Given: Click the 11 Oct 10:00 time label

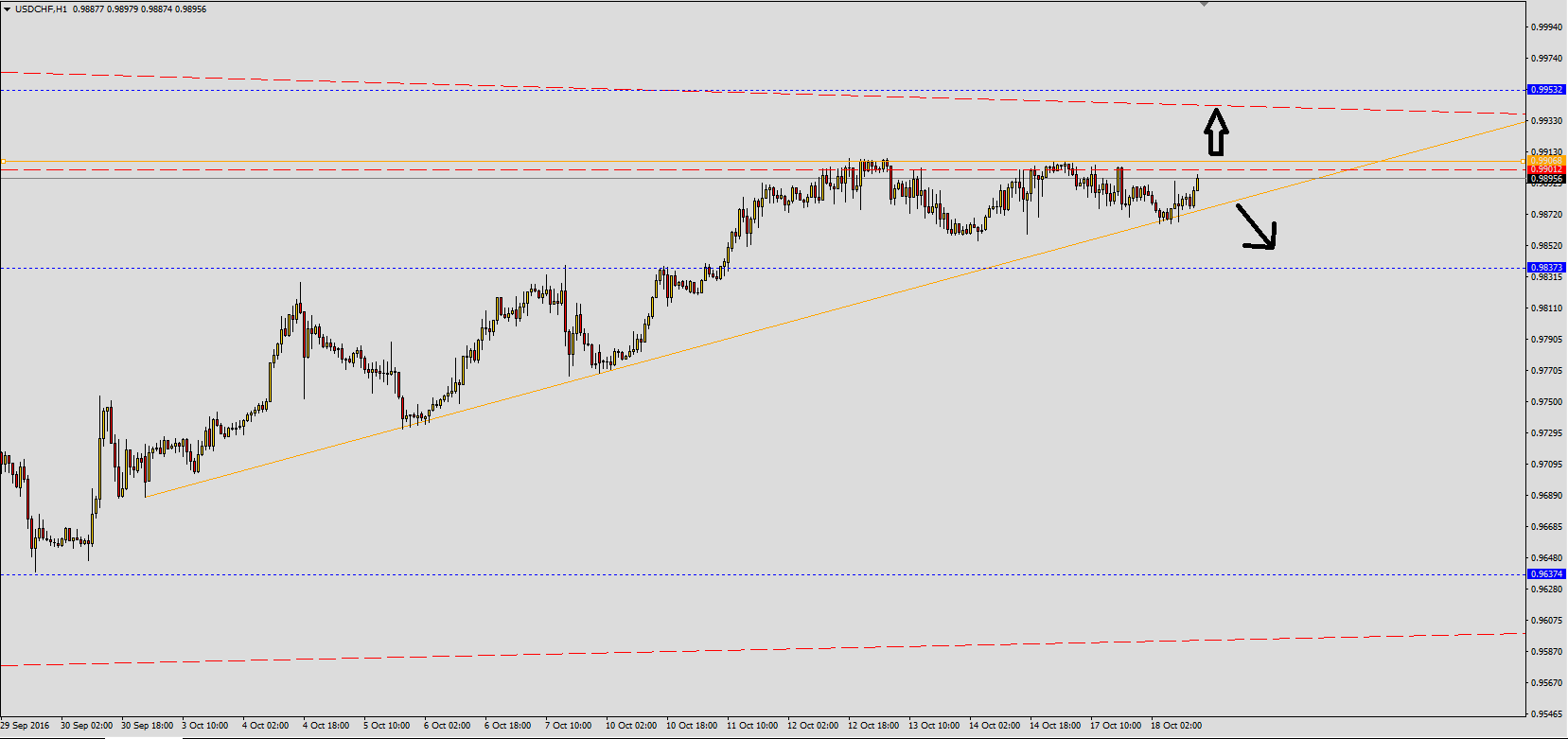Looking at the screenshot, I should 752,726.
